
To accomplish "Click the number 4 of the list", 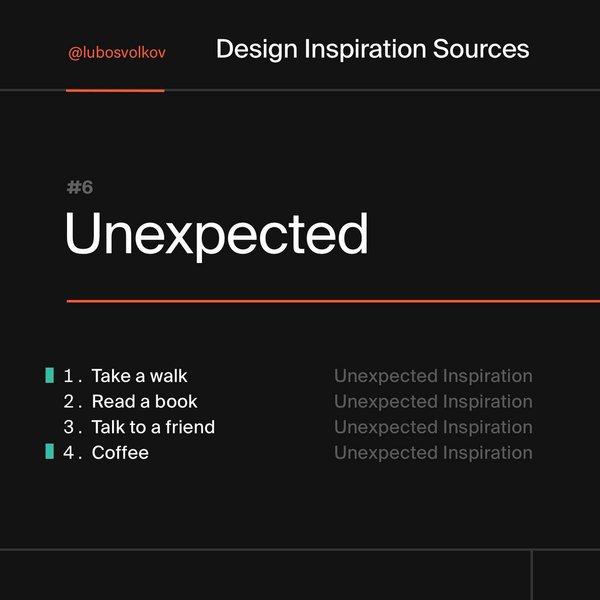I will (68, 453).
